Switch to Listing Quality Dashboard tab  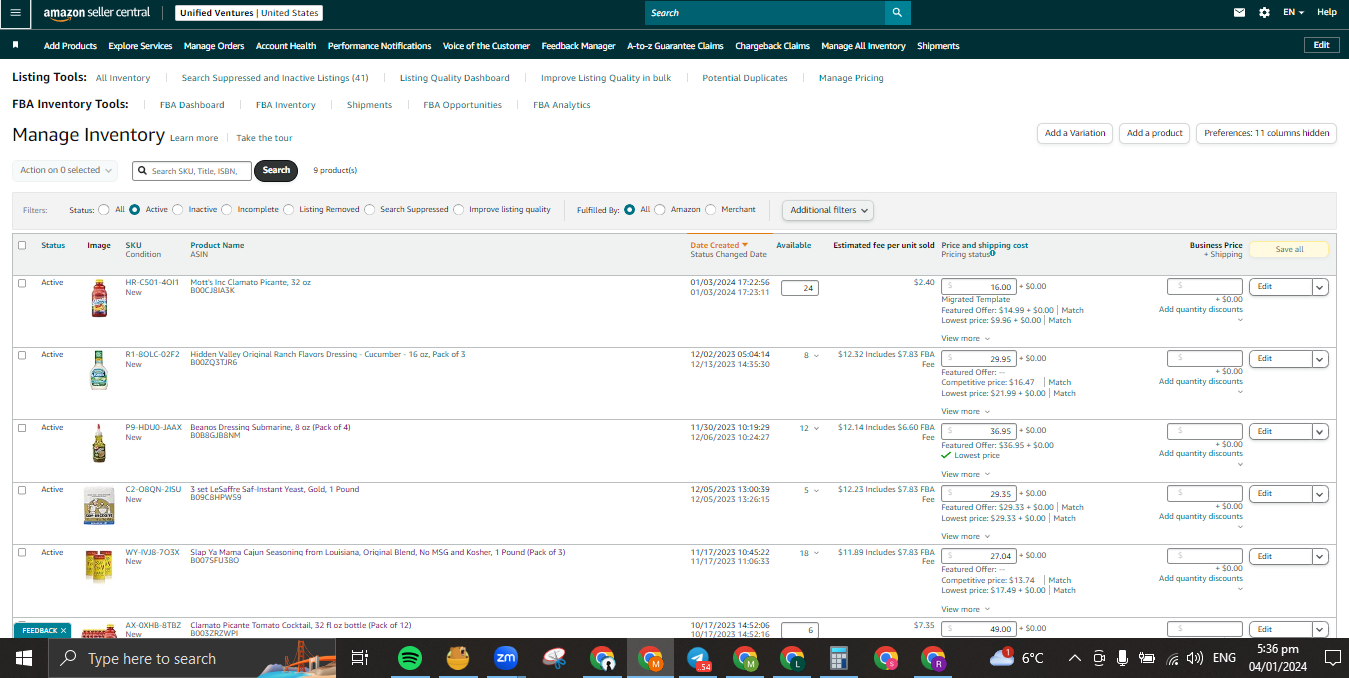pos(454,78)
